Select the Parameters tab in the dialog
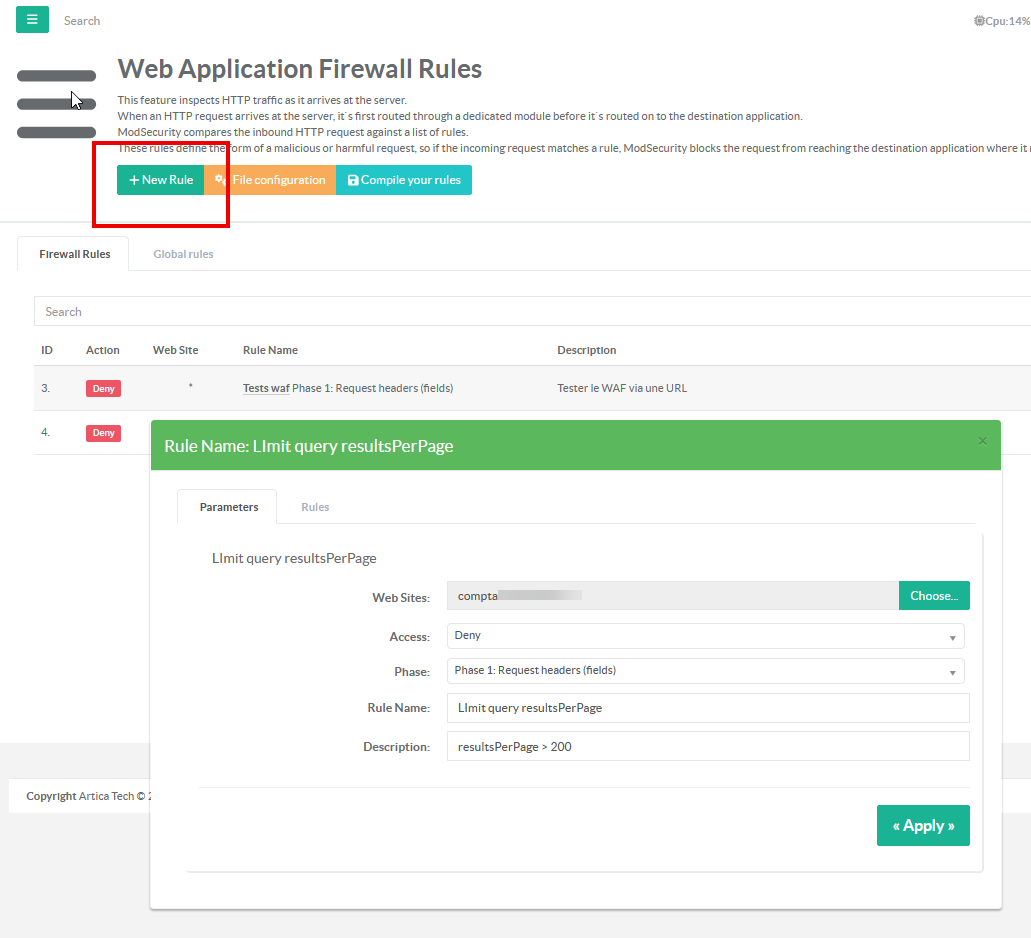The width and height of the screenshot is (1031, 938). tap(229, 507)
